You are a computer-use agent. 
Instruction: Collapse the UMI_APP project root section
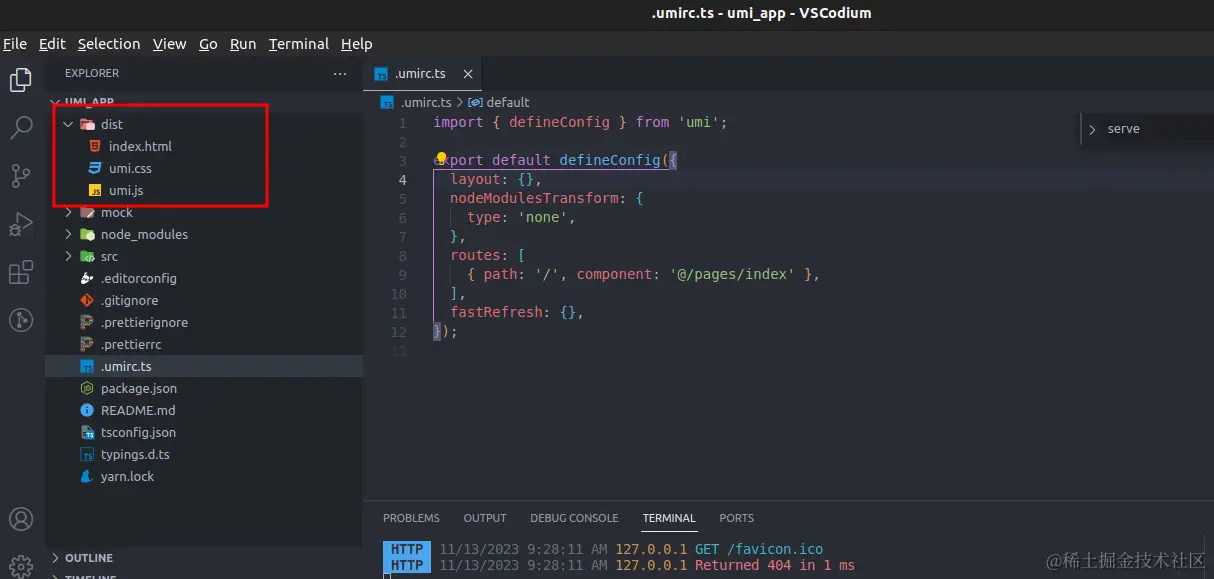[x=55, y=102]
